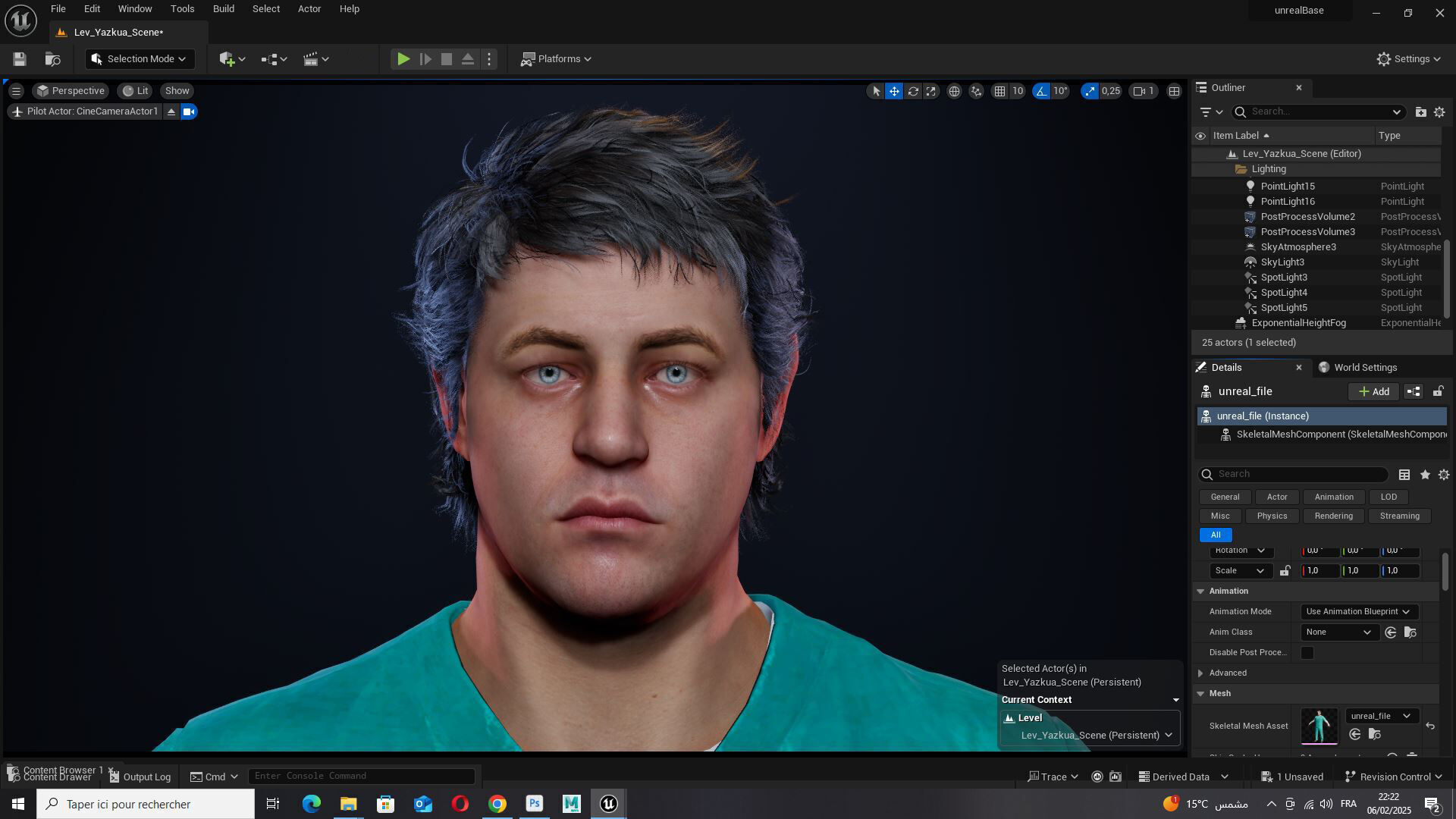Open the Animation Mode dropdown
The image size is (1456, 819).
point(1357,612)
